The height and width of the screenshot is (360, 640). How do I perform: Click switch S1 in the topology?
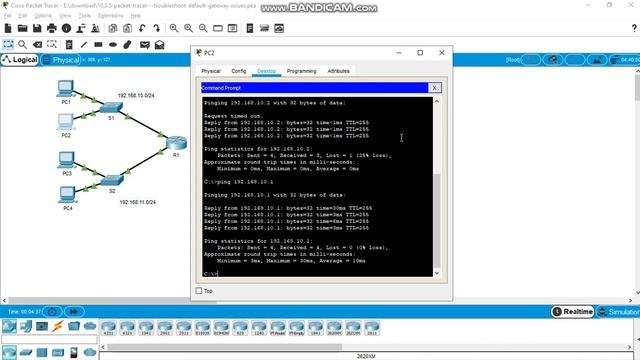click(111, 107)
